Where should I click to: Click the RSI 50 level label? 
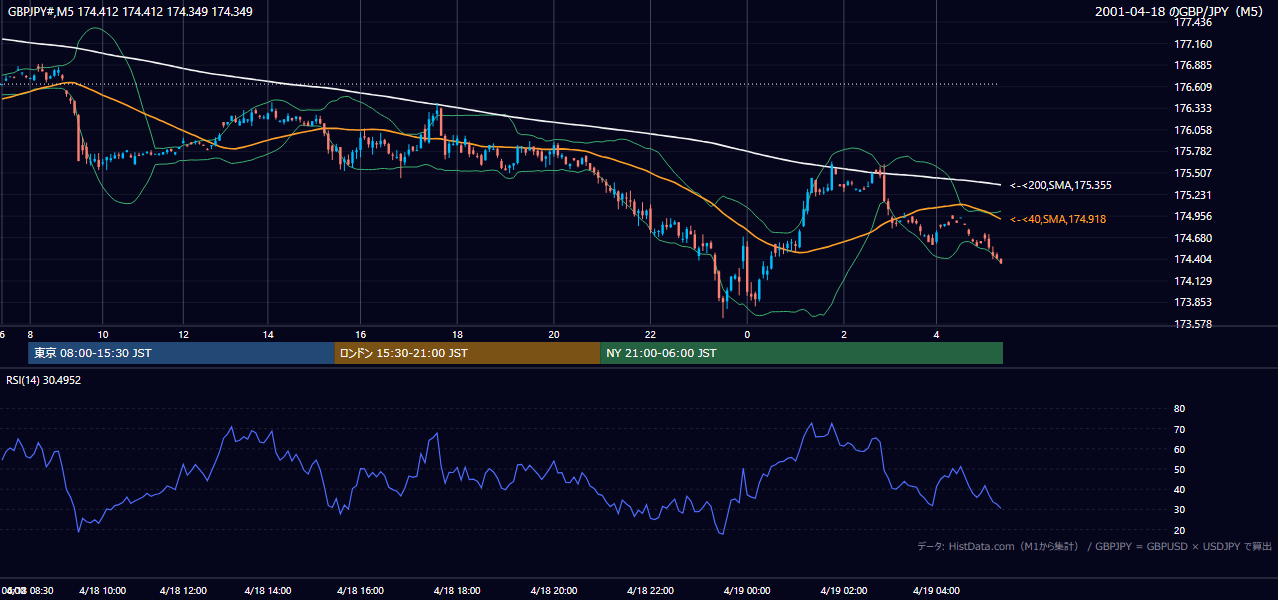(1179, 469)
